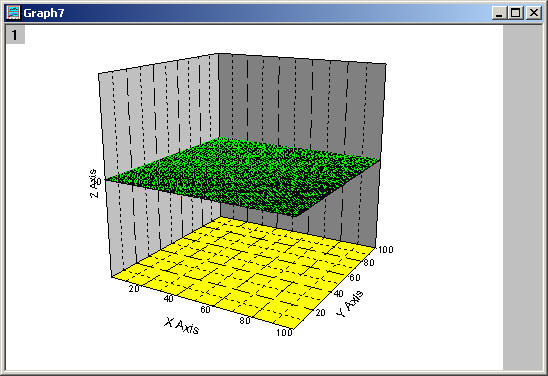Click Y axis tick label 80

click(369, 263)
